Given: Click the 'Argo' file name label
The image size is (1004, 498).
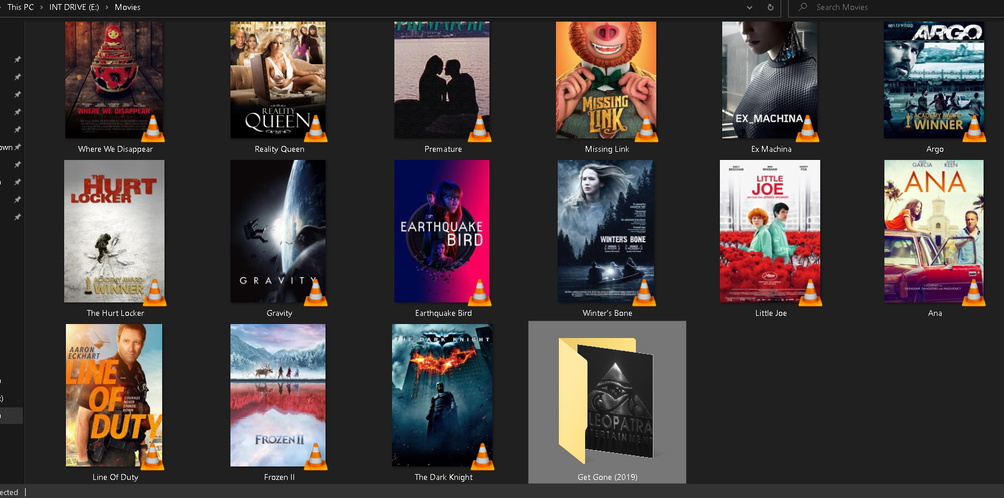Looking at the screenshot, I should (935, 149).
